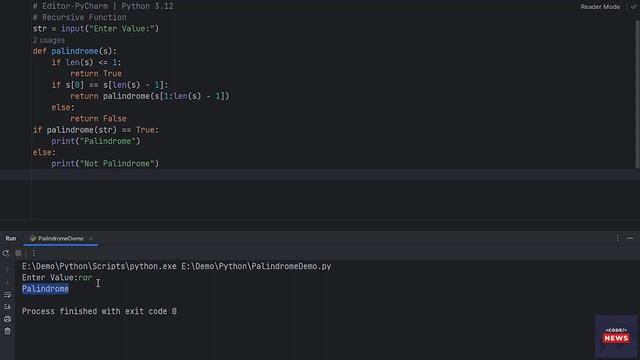Click the 'return True' statement
Screen dimensions: 640x360
point(96,74)
